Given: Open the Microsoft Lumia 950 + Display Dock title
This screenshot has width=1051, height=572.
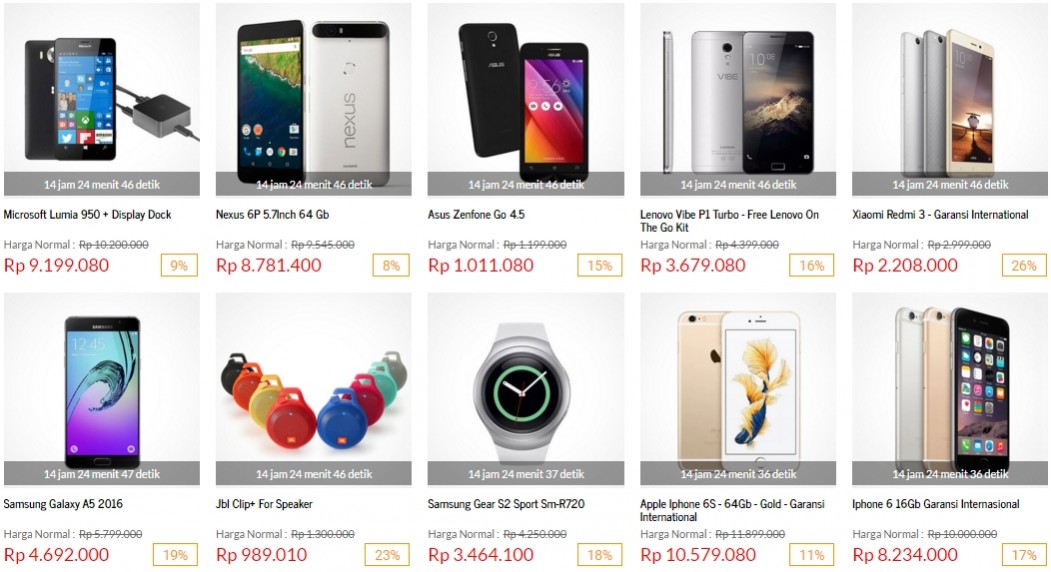Looking at the screenshot, I should point(87,215).
